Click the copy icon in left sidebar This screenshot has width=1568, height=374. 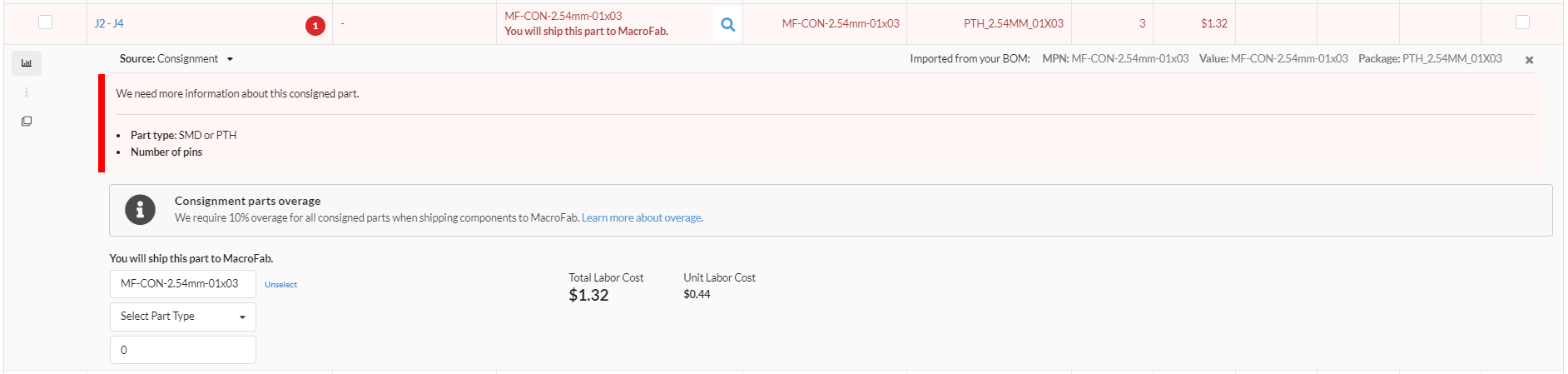[27, 122]
